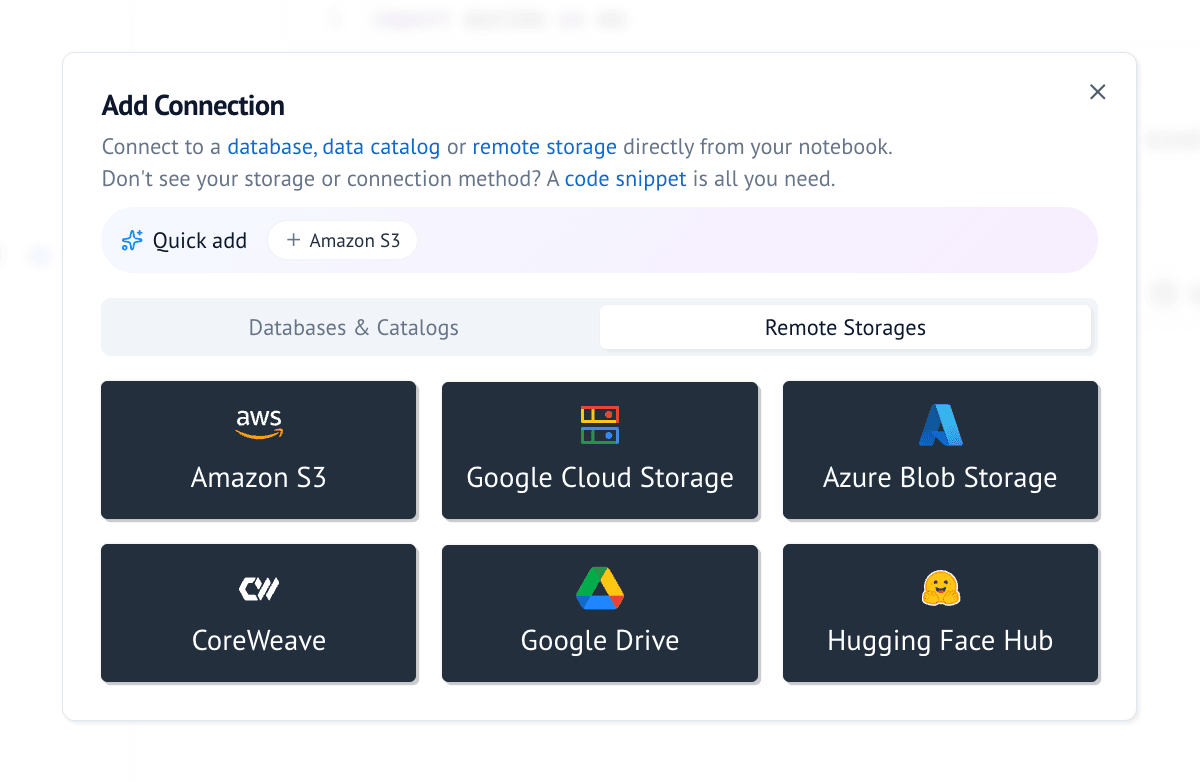1200x782 pixels.
Task: Select the Google Drive card label
Action: (x=600, y=640)
